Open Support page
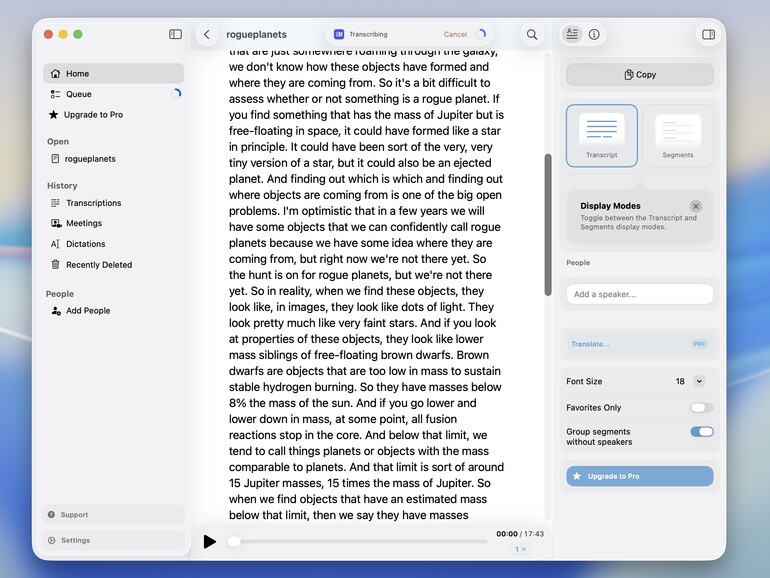 tap(113, 515)
